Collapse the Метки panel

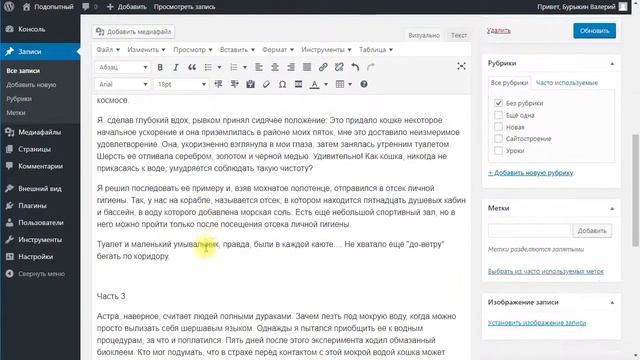point(612,209)
